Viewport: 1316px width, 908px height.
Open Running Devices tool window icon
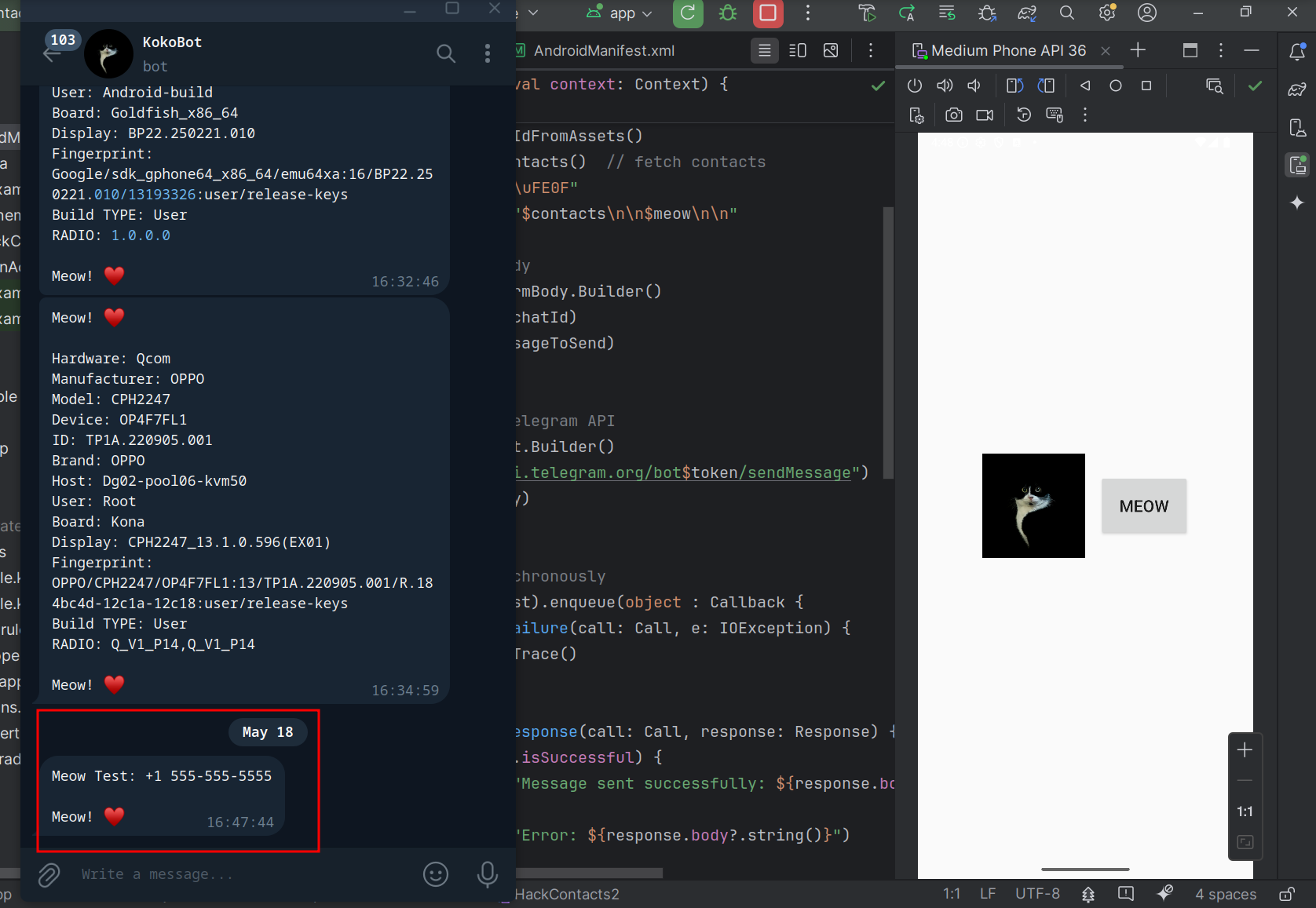click(1297, 165)
